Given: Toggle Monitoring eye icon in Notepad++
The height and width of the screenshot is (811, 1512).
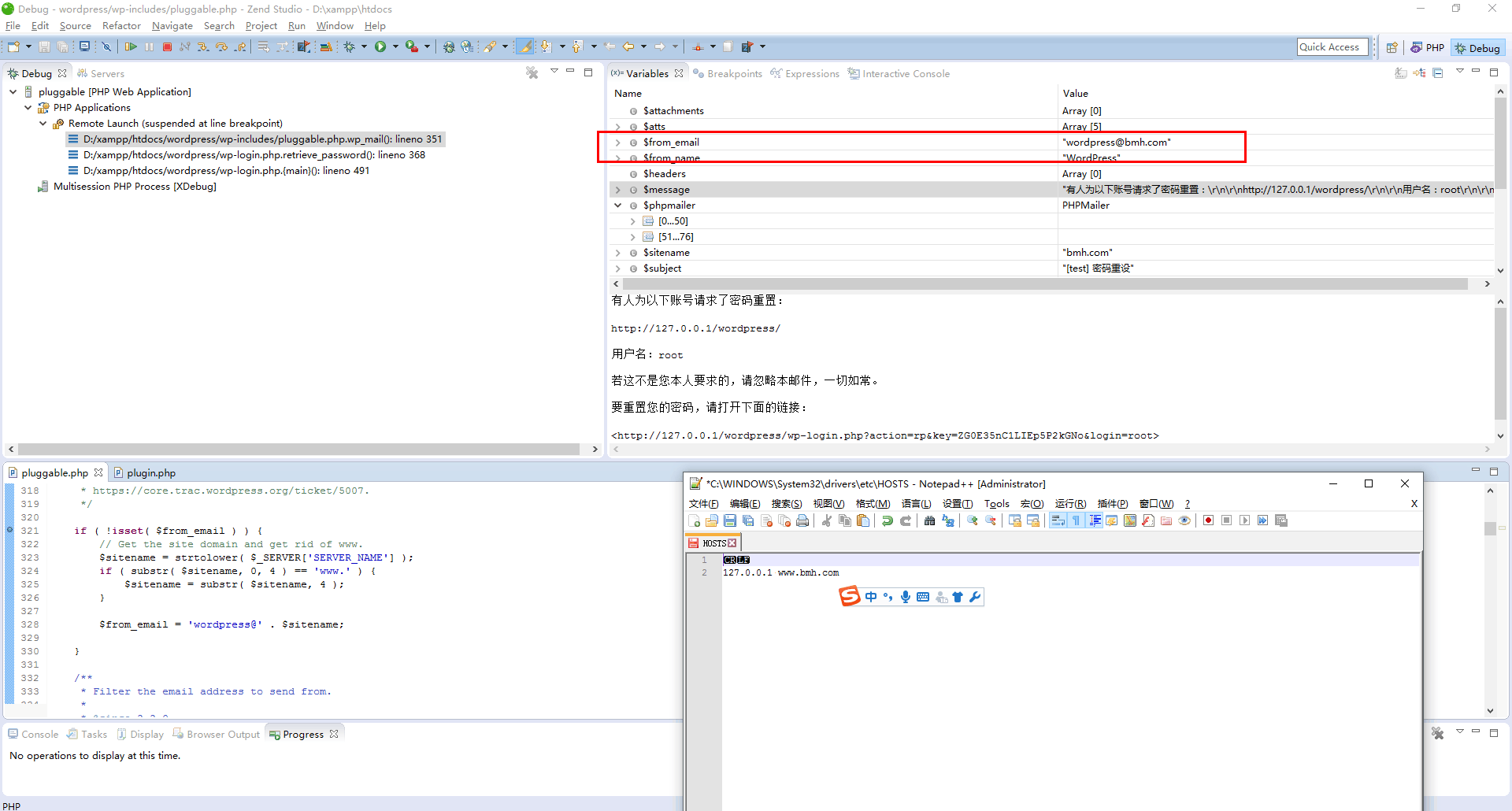Looking at the screenshot, I should 1184,520.
